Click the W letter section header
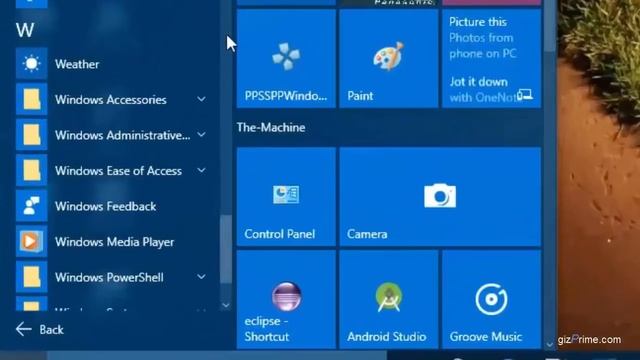 tap(25, 30)
